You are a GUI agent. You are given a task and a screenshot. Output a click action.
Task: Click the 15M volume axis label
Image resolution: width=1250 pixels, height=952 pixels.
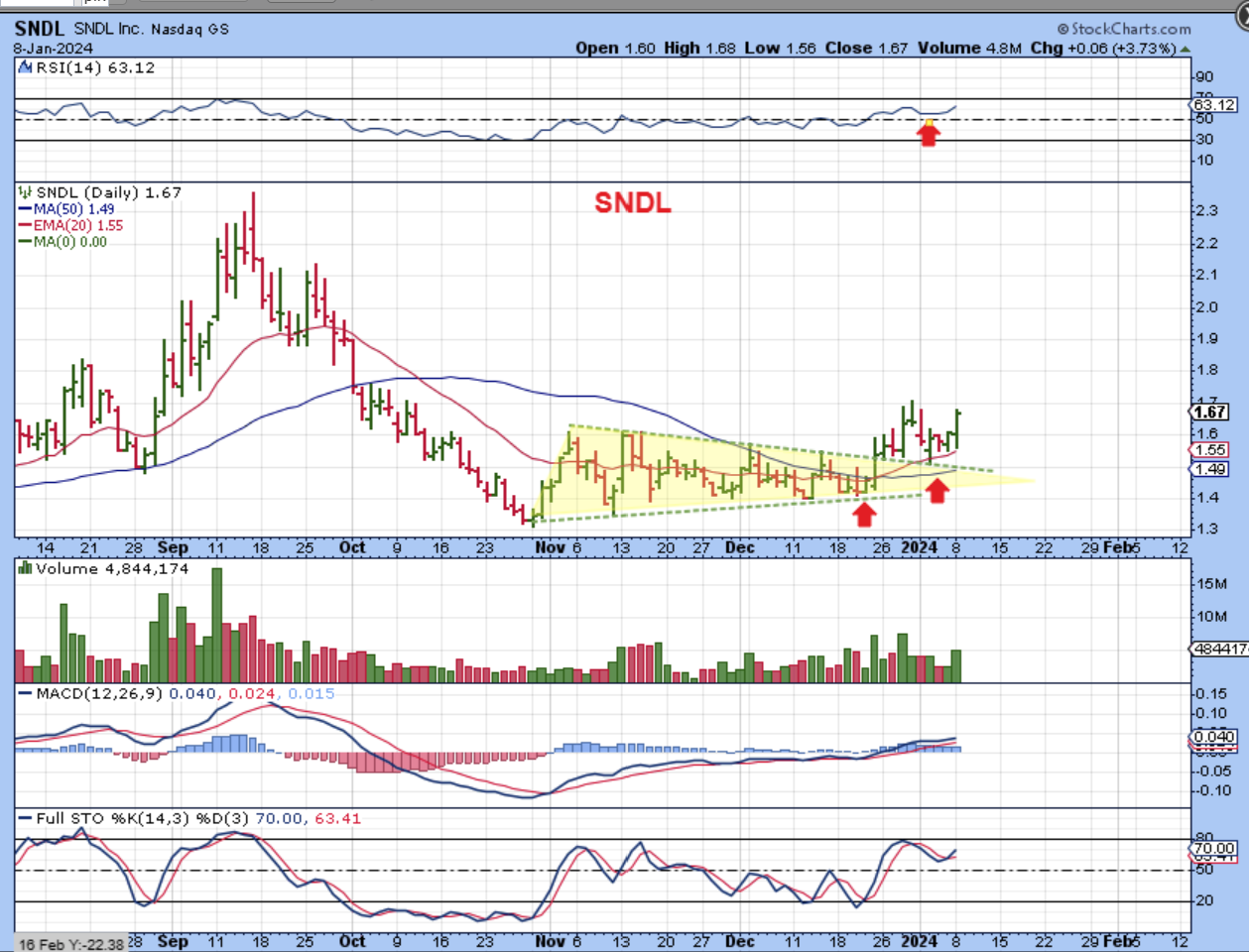tap(1211, 584)
